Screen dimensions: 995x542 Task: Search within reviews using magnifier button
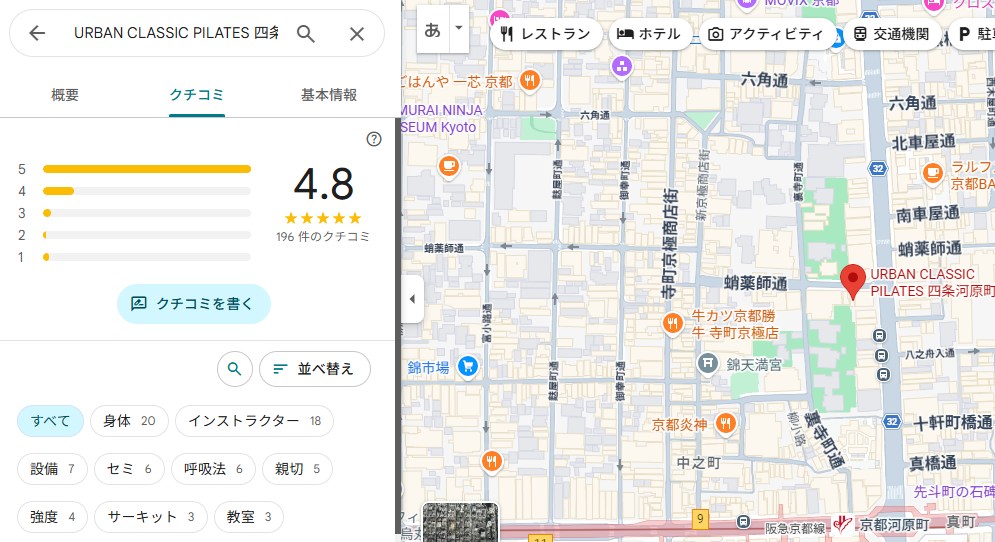(x=234, y=369)
